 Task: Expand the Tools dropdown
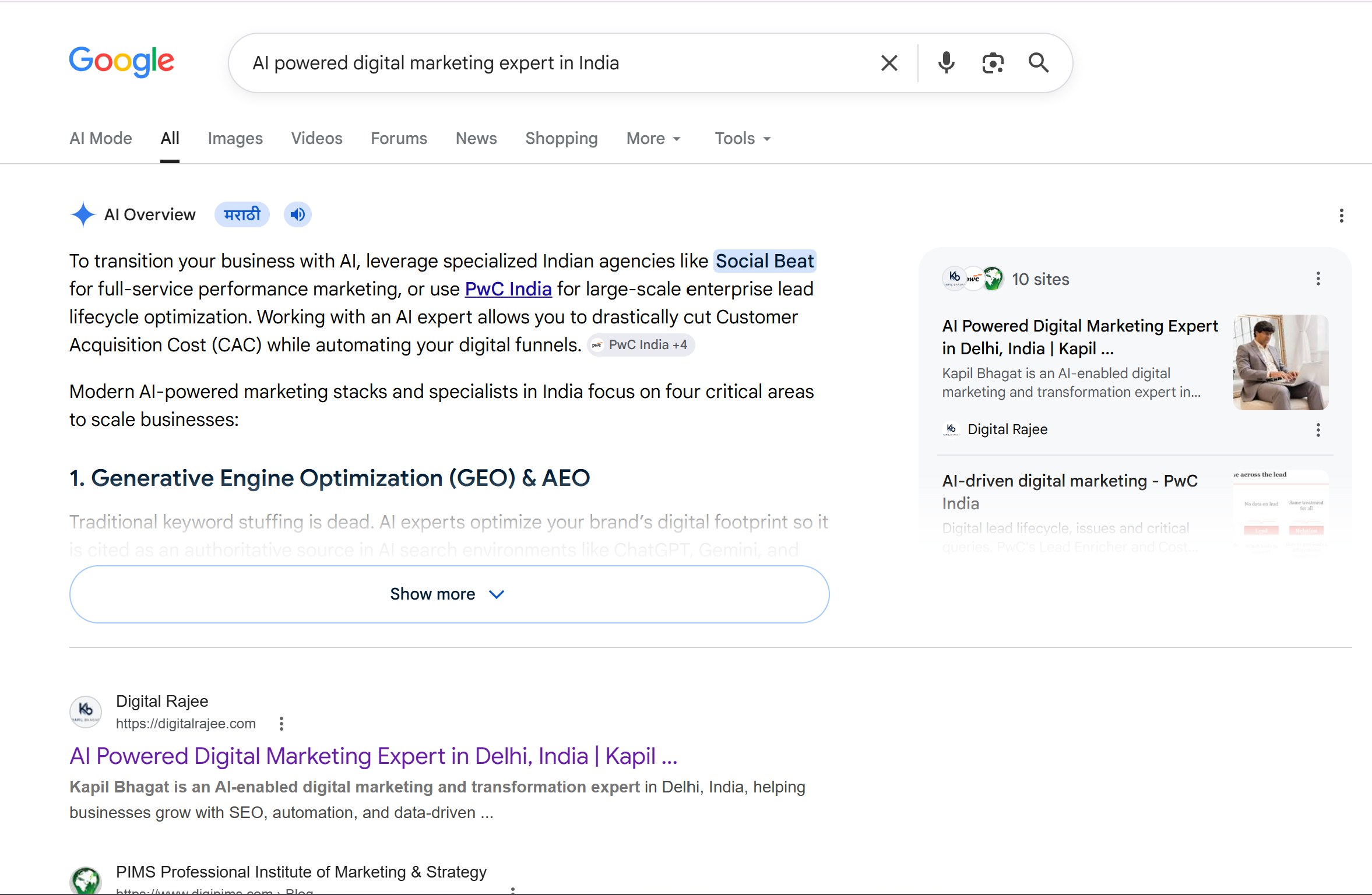743,139
